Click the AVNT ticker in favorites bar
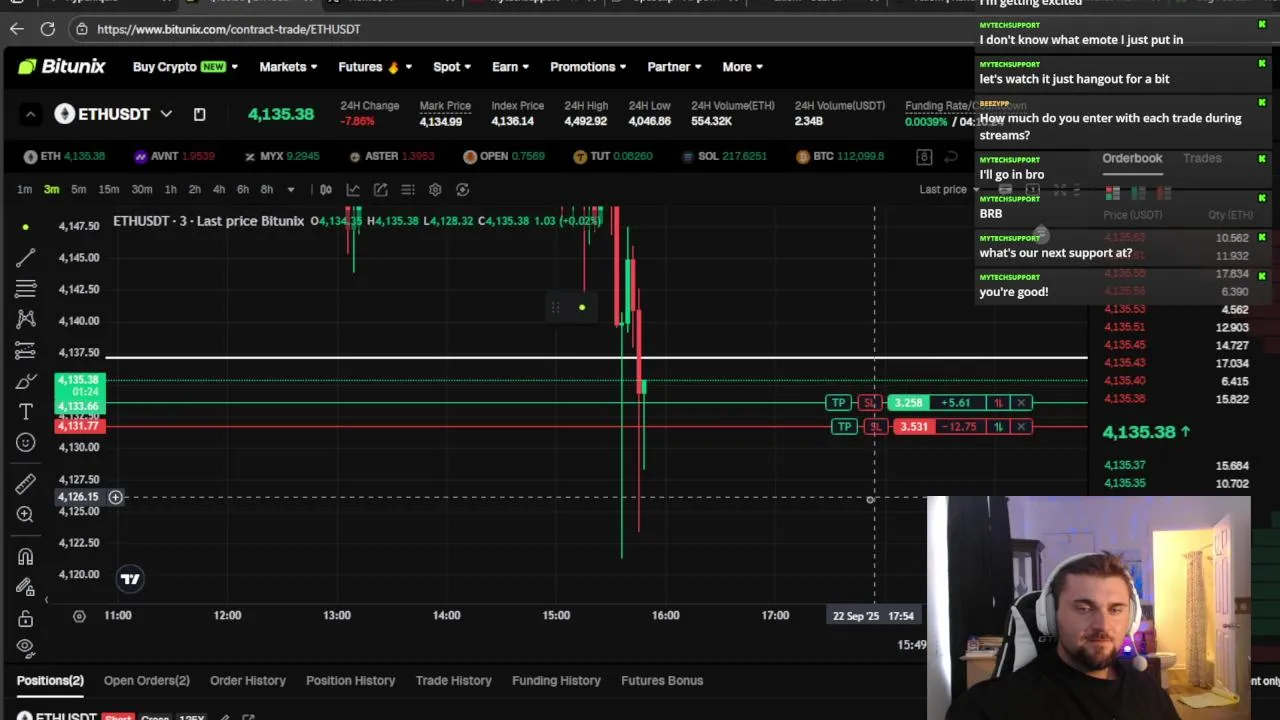The width and height of the screenshot is (1280, 720). (x=174, y=156)
